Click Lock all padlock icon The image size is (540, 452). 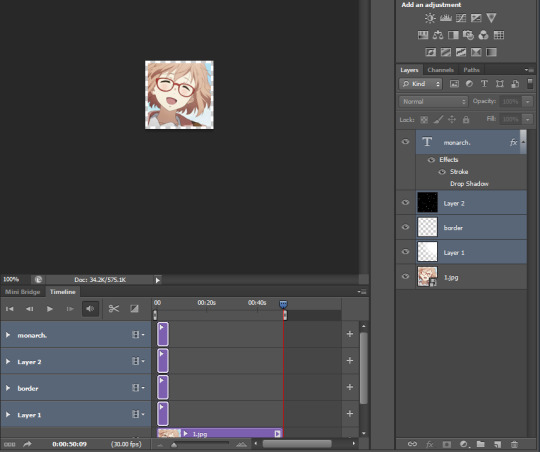466,120
